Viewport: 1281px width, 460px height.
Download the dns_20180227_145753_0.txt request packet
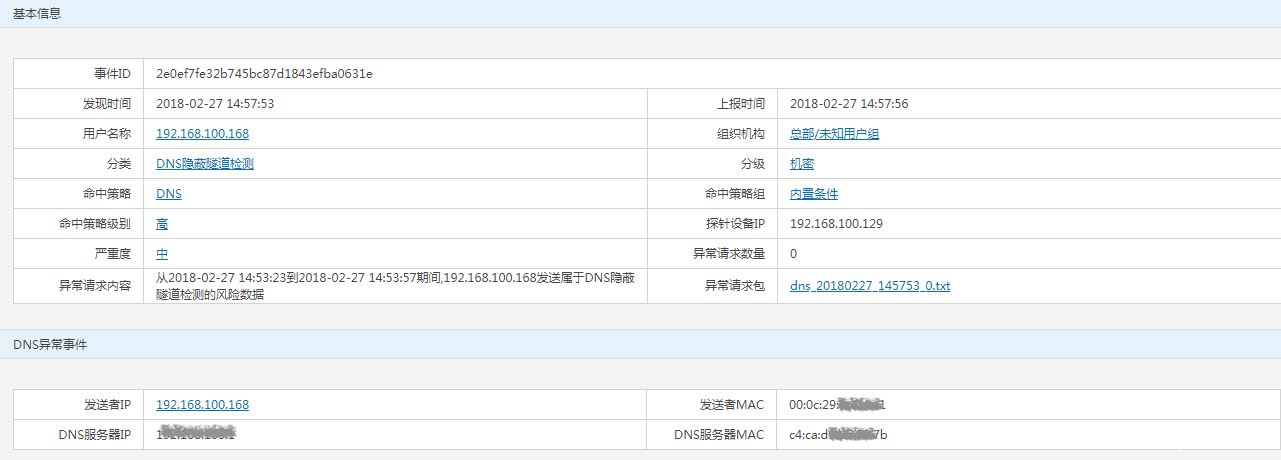click(x=869, y=286)
